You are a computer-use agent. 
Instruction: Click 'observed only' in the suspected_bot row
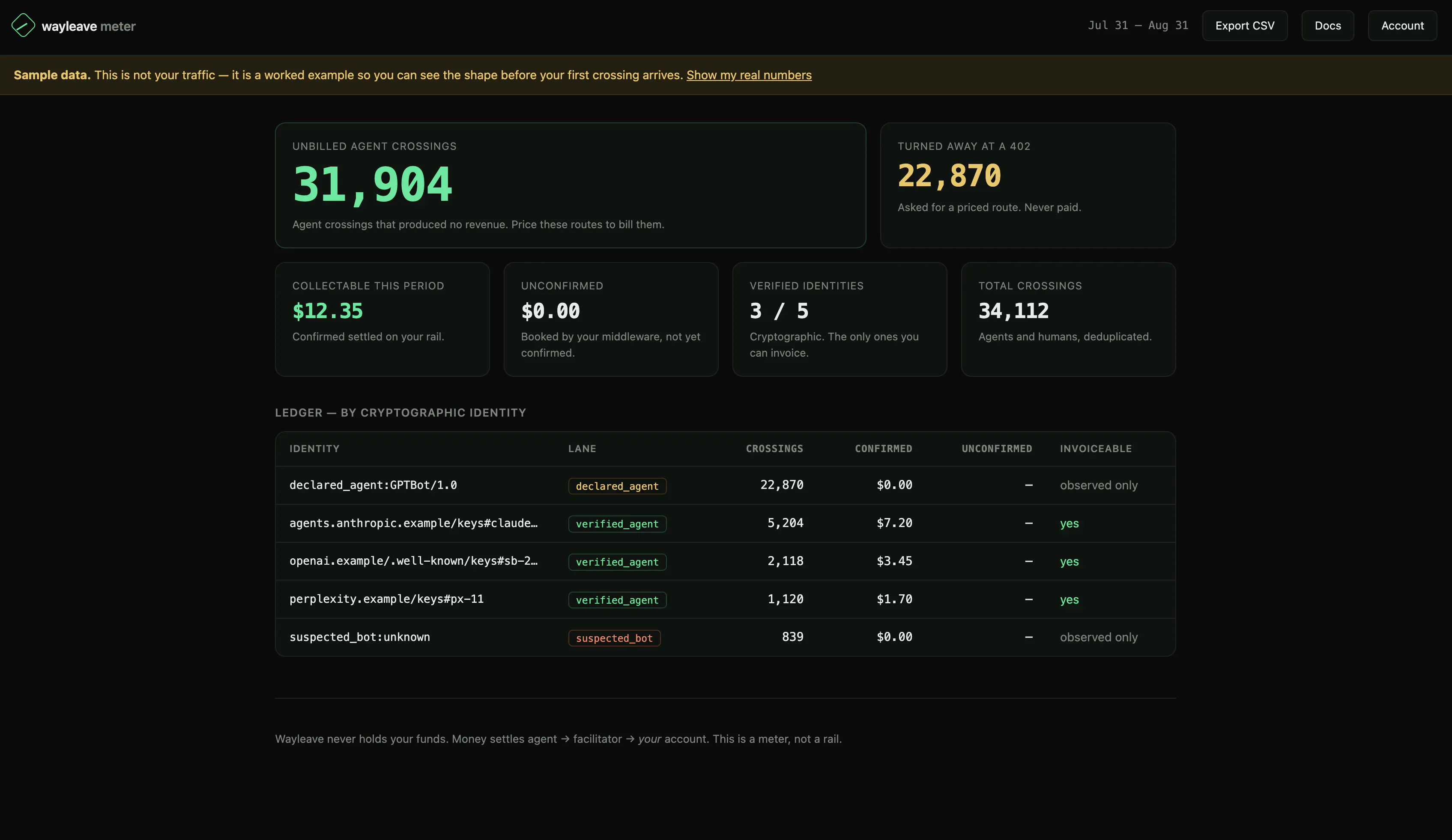click(1099, 638)
